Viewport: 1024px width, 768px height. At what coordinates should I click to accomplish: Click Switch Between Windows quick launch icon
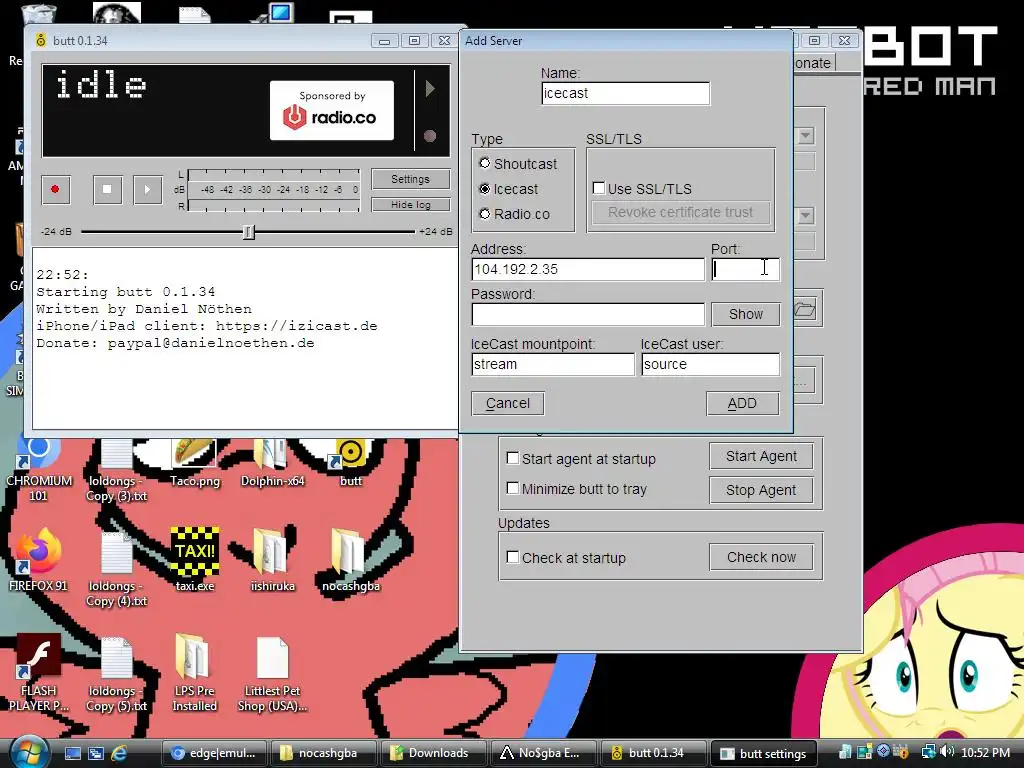pyautogui.click(x=96, y=753)
